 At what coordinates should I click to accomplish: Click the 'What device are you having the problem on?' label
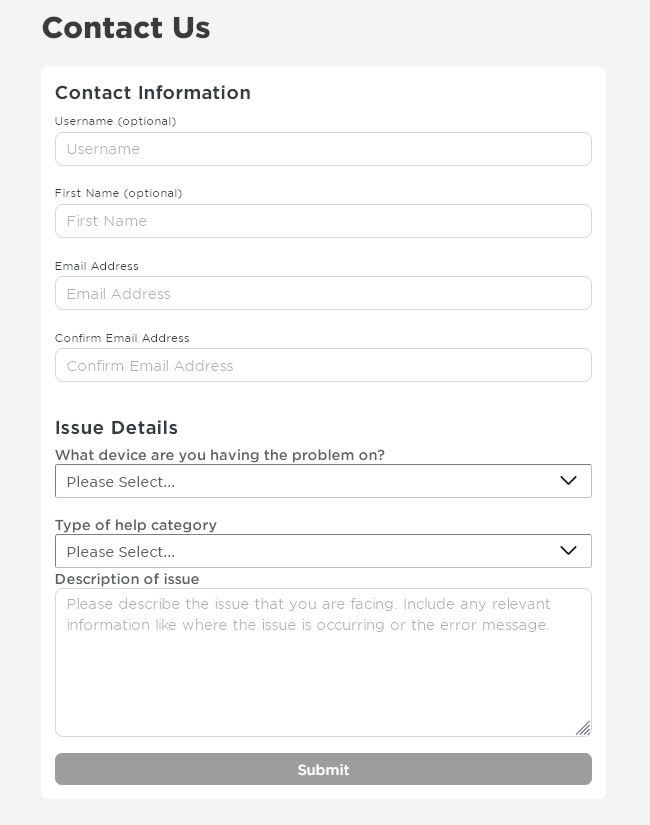(x=220, y=455)
